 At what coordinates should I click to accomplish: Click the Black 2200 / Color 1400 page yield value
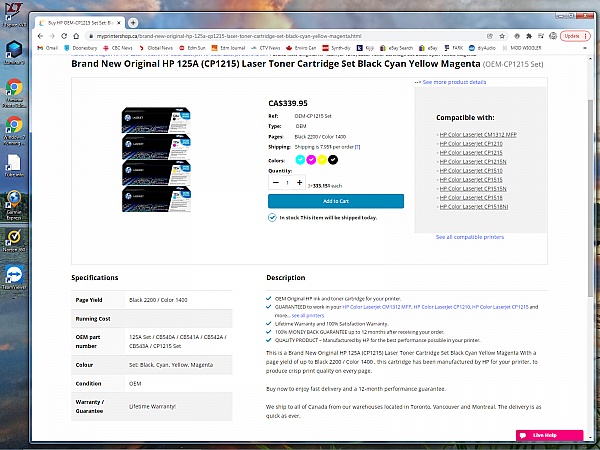(x=158, y=300)
